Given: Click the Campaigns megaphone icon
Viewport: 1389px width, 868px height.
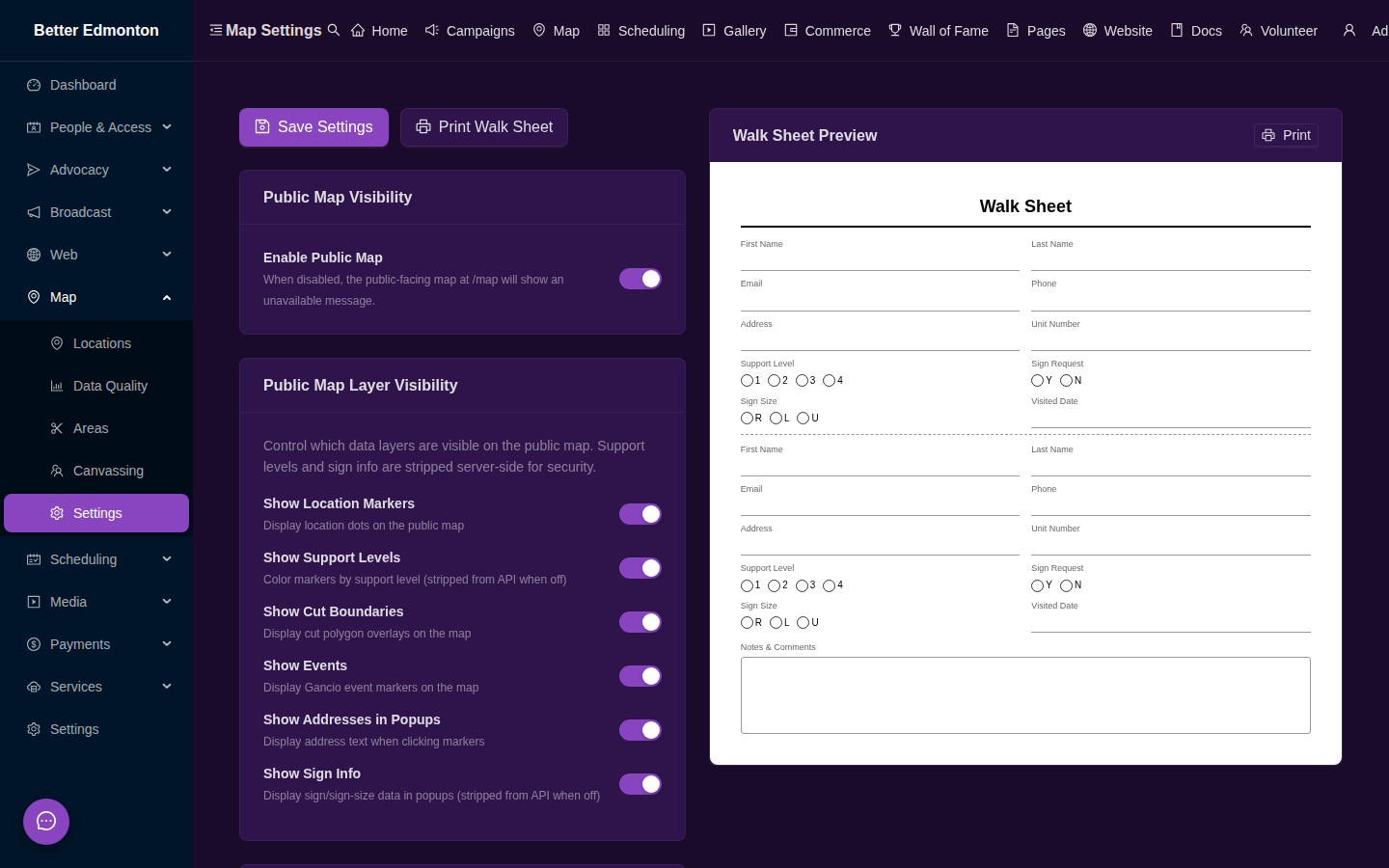Looking at the screenshot, I should 432,30.
